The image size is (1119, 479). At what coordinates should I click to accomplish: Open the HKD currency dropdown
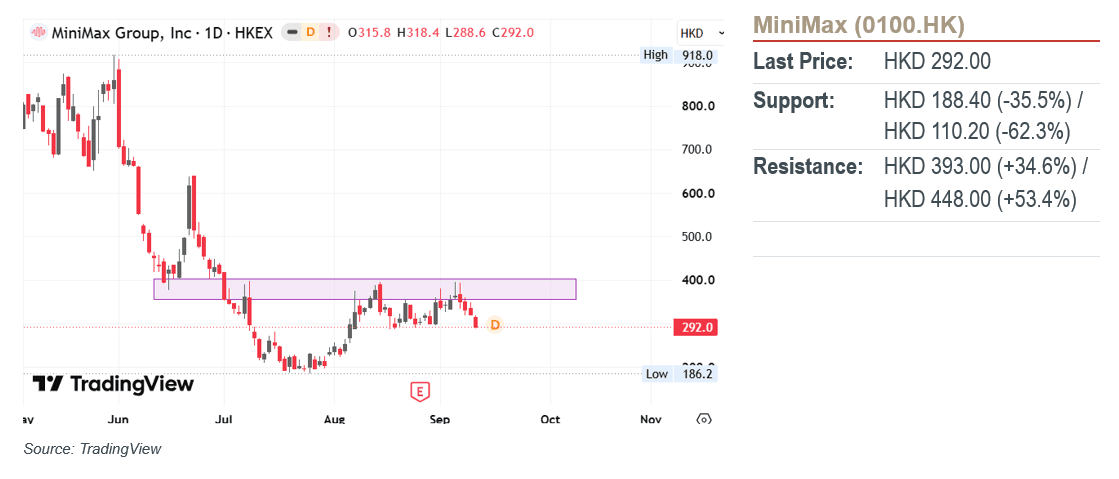pos(702,33)
